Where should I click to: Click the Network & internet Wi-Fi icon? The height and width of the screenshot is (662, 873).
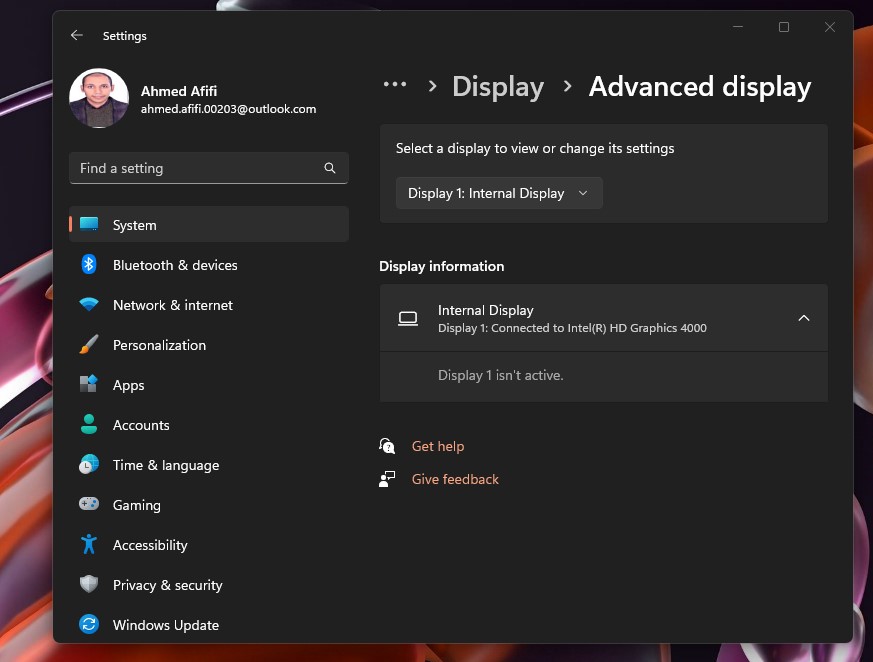pyautogui.click(x=89, y=305)
